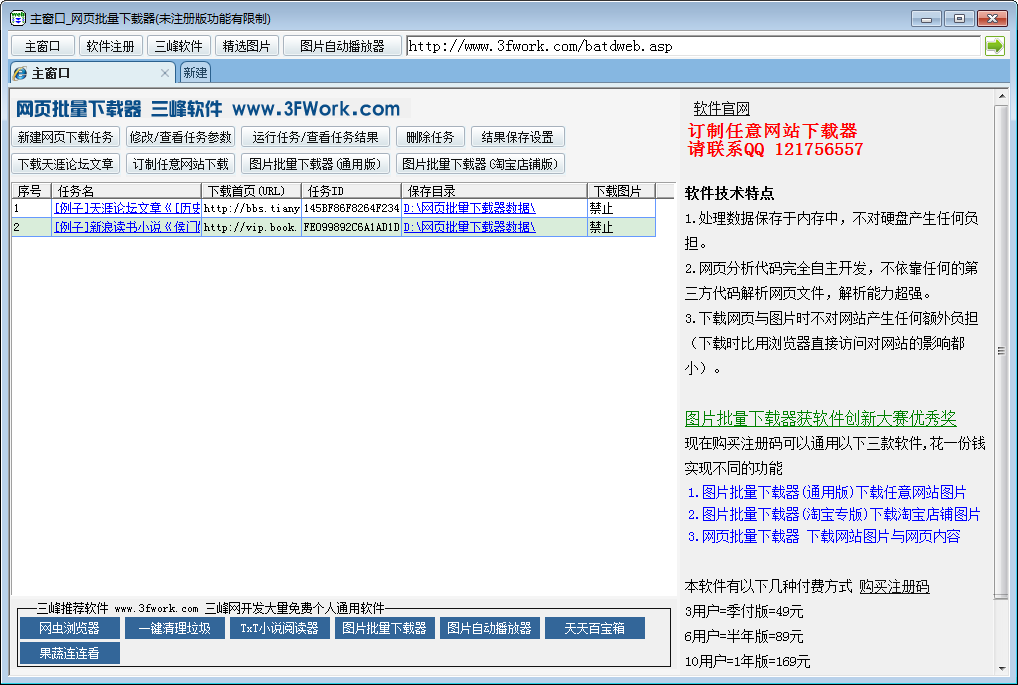Minimize the application window
This screenshot has width=1018, height=685.
coord(926,19)
